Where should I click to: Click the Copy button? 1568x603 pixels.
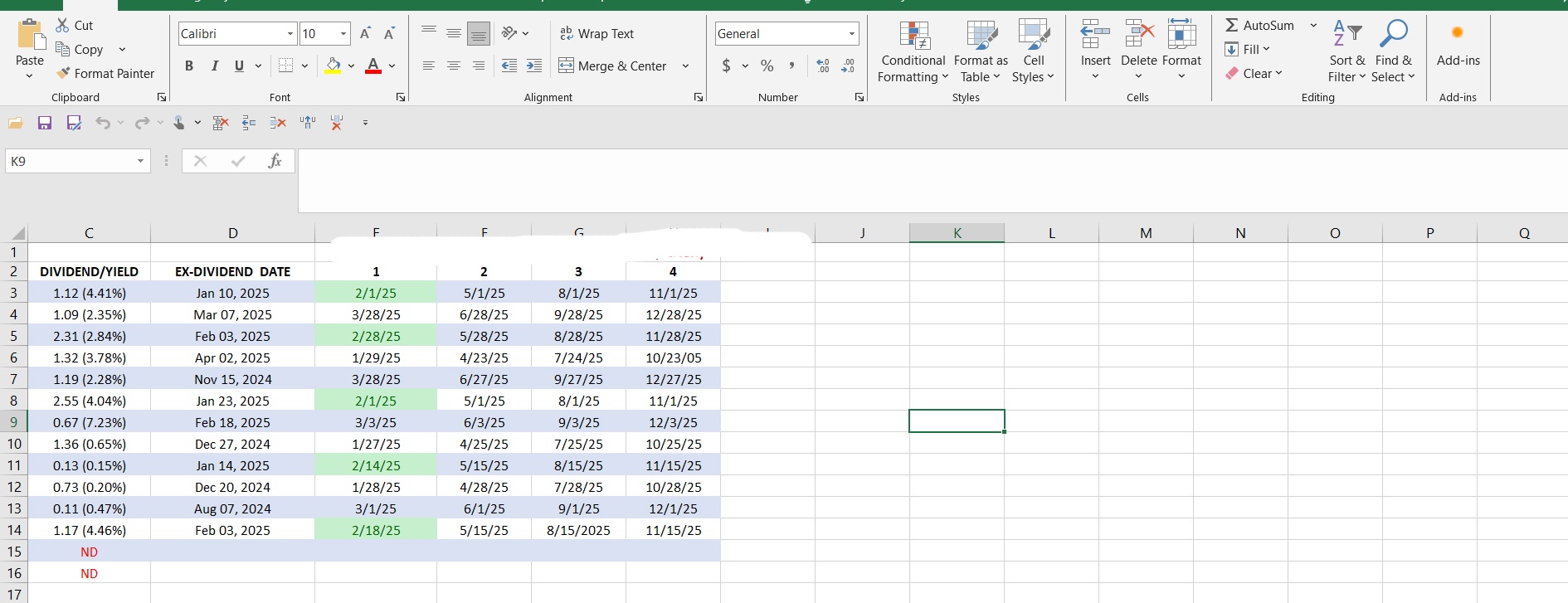(80, 49)
